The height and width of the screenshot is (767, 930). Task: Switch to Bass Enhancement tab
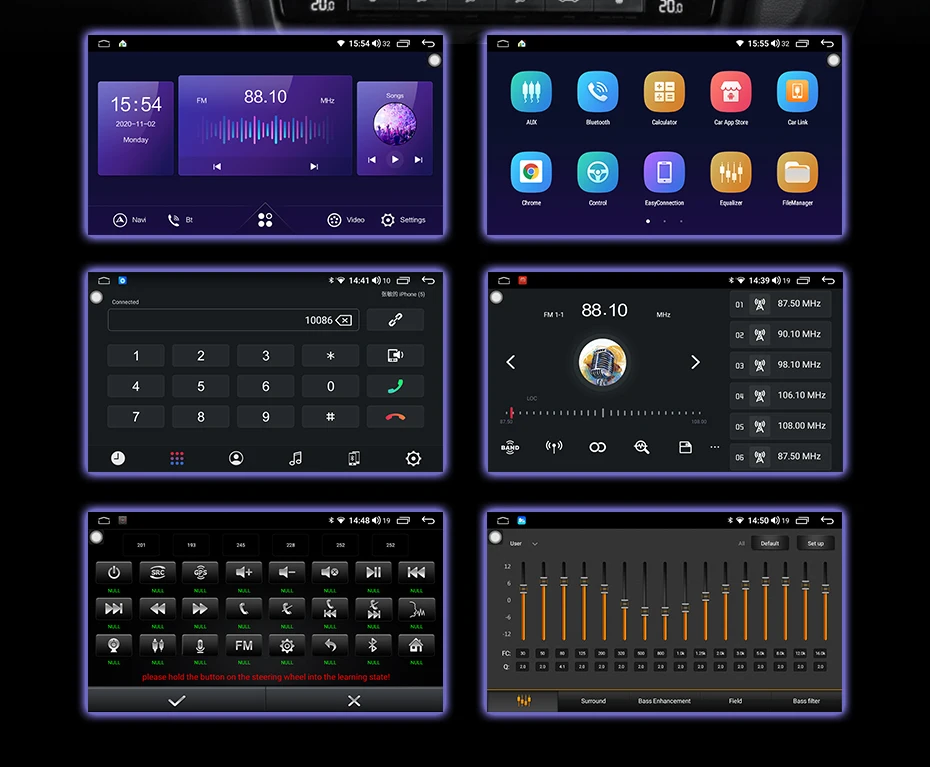click(664, 701)
